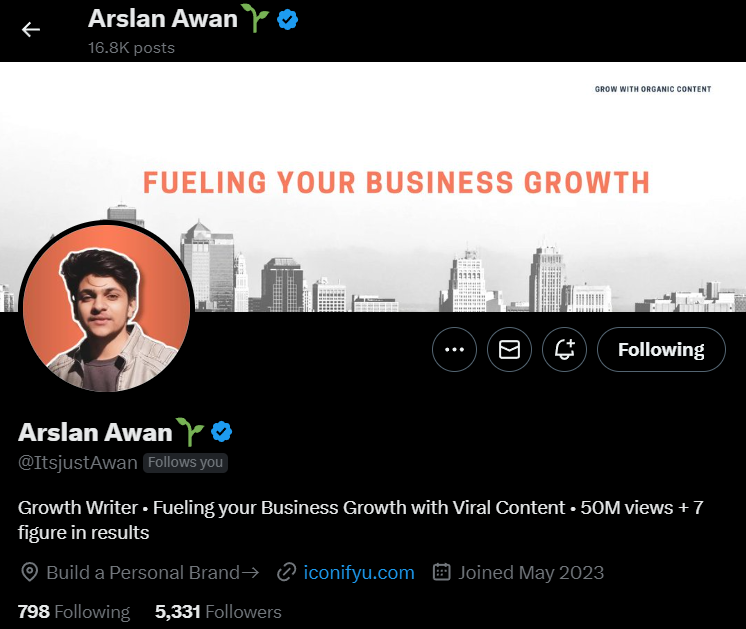
Task: Click the Follows you label
Action: 186,462
